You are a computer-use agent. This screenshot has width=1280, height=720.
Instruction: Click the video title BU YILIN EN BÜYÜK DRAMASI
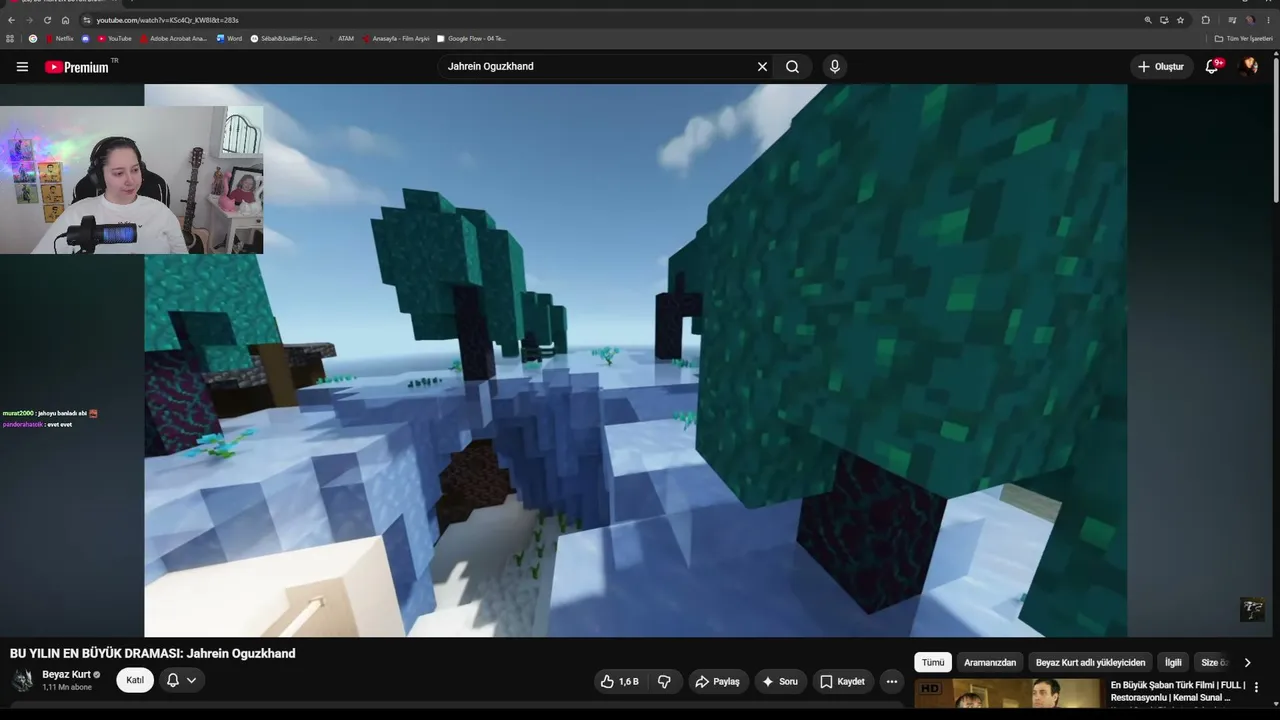tap(153, 654)
